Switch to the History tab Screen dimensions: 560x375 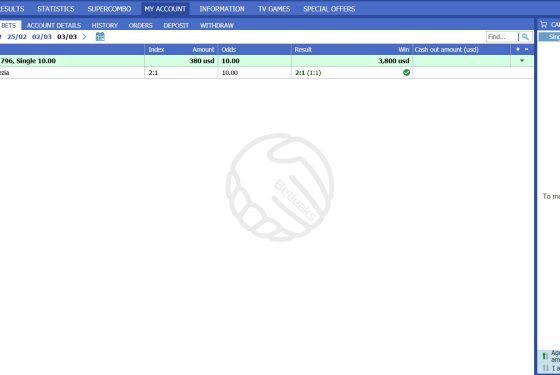(105, 25)
